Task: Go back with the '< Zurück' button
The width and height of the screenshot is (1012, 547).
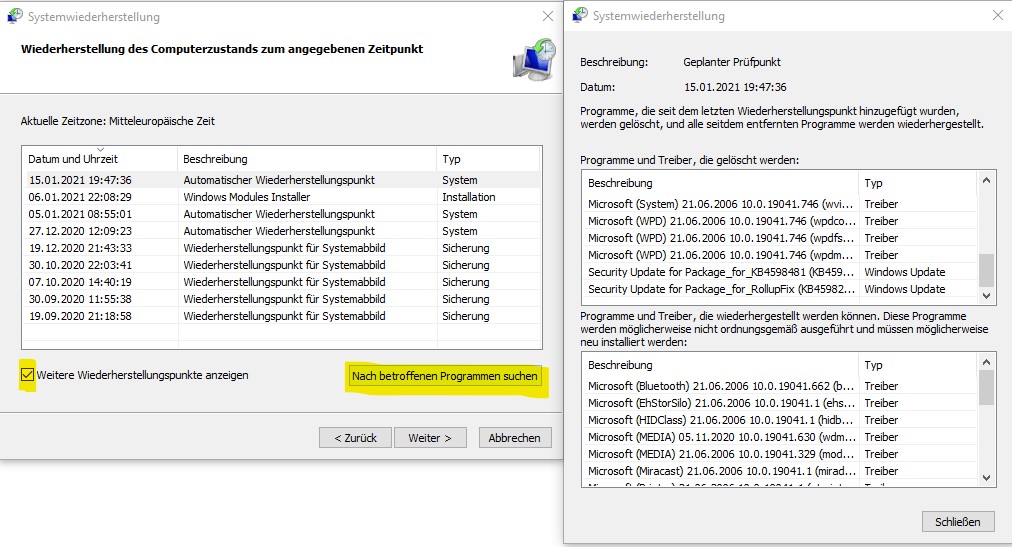Action: click(x=355, y=437)
